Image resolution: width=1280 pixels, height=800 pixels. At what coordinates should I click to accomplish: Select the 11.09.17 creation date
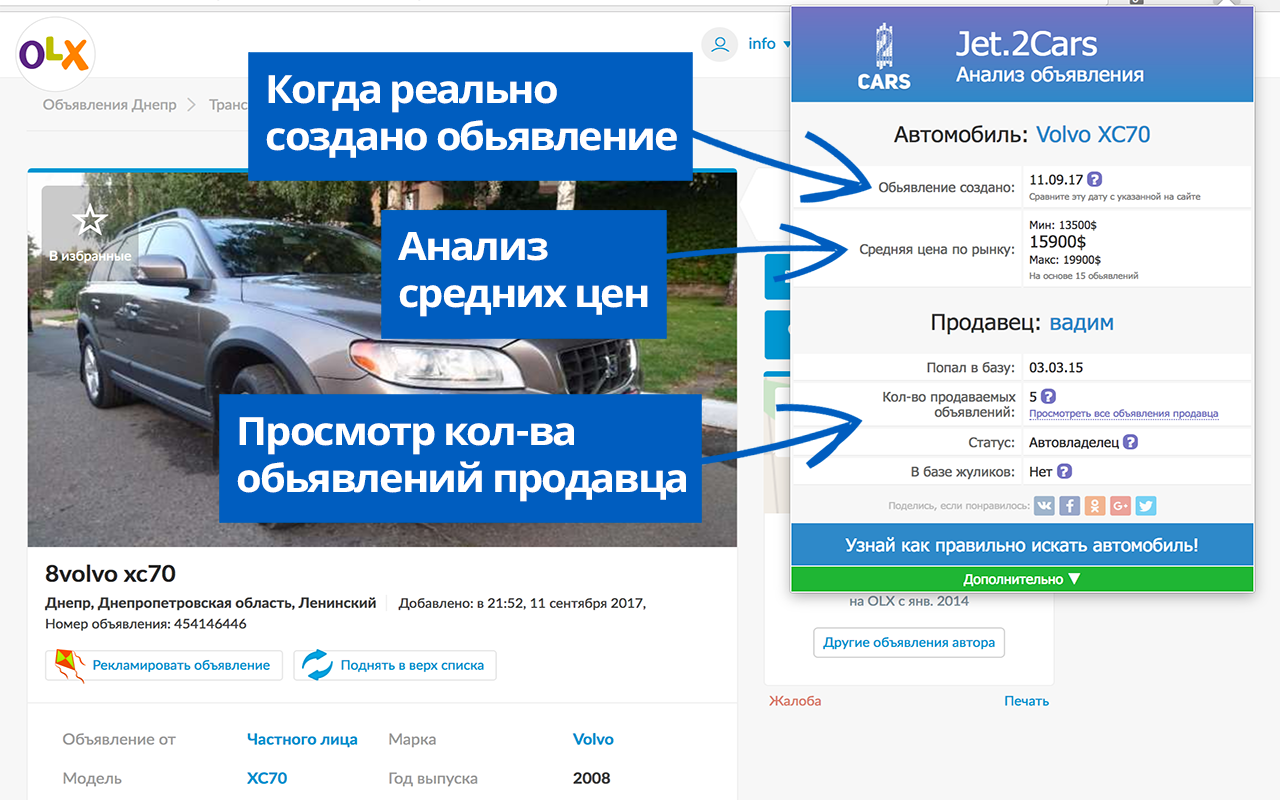click(1056, 180)
